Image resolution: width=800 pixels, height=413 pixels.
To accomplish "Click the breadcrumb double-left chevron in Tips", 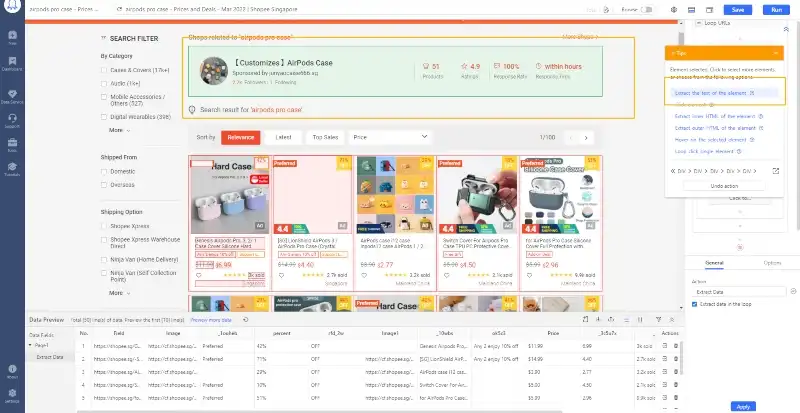I will point(673,171).
